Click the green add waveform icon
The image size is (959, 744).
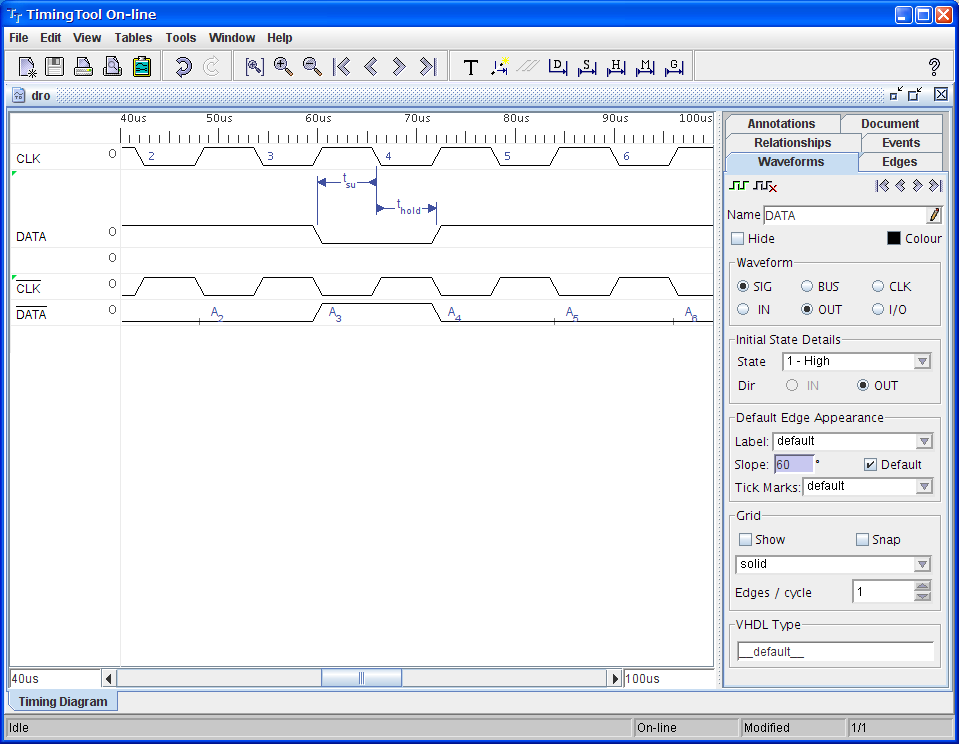739,185
